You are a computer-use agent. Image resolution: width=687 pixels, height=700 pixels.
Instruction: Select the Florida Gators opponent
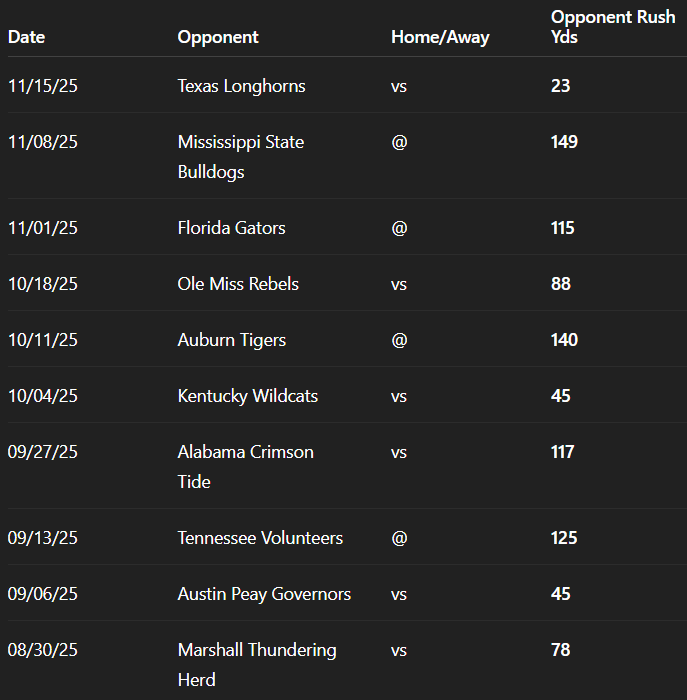(x=231, y=228)
